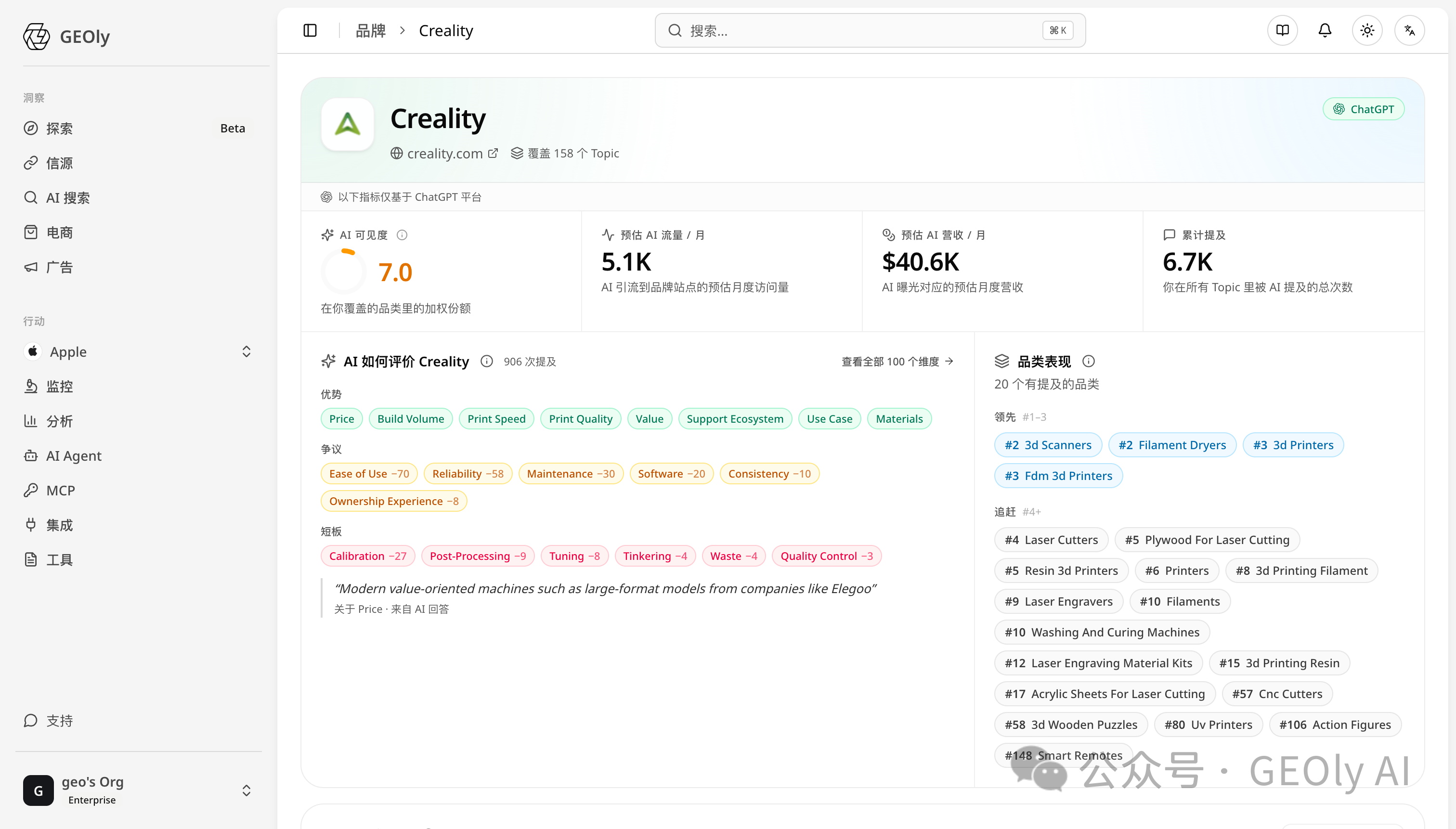Click 查看全部 100 个维度 link
This screenshot has height=829, width=1456.
tap(897, 362)
